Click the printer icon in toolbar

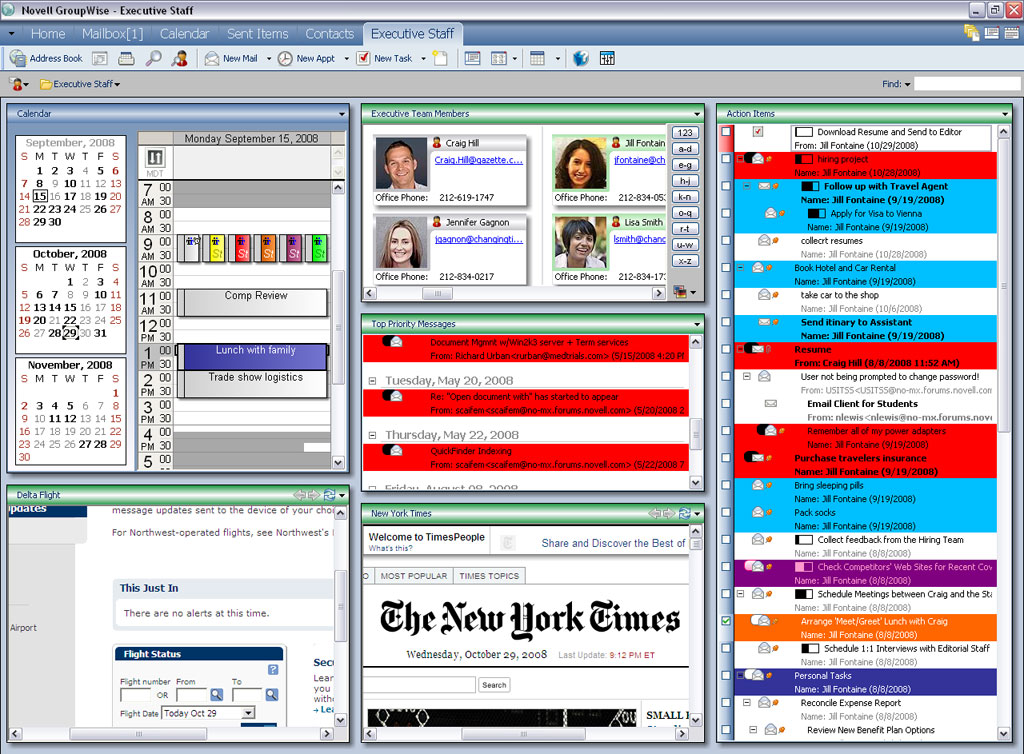(x=126, y=59)
